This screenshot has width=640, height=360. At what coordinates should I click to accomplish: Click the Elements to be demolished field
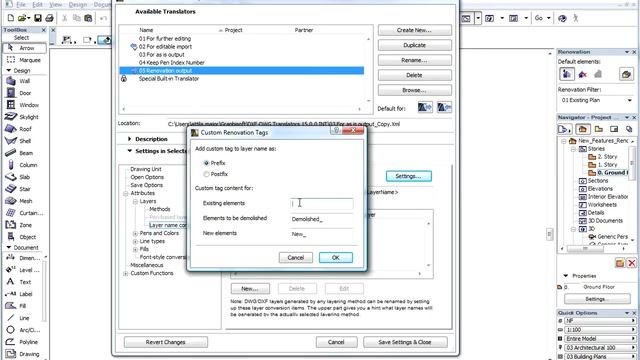(322, 219)
